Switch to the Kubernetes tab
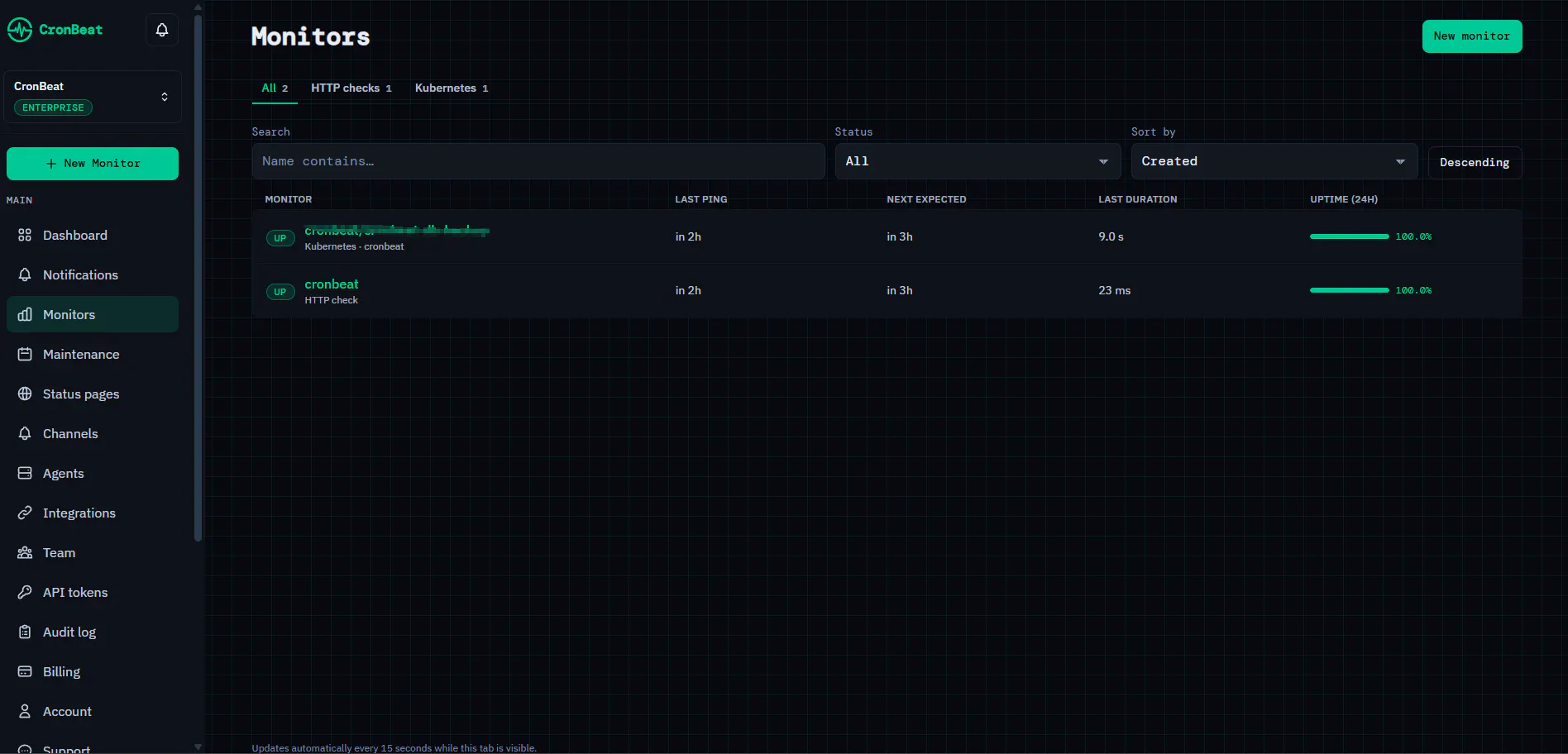The width and height of the screenshot is (1568, 754). tap(452, 88)
